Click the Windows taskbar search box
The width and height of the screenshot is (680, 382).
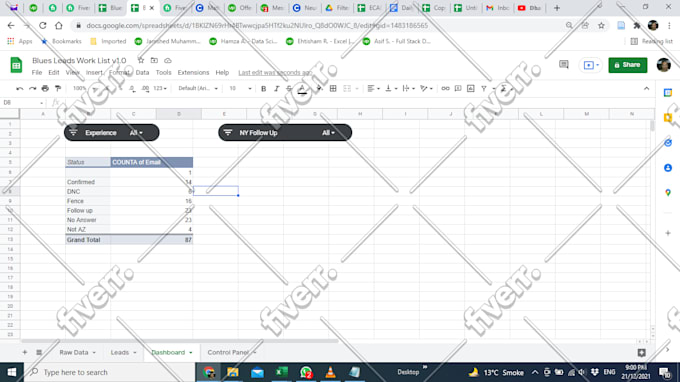(109, 372)
